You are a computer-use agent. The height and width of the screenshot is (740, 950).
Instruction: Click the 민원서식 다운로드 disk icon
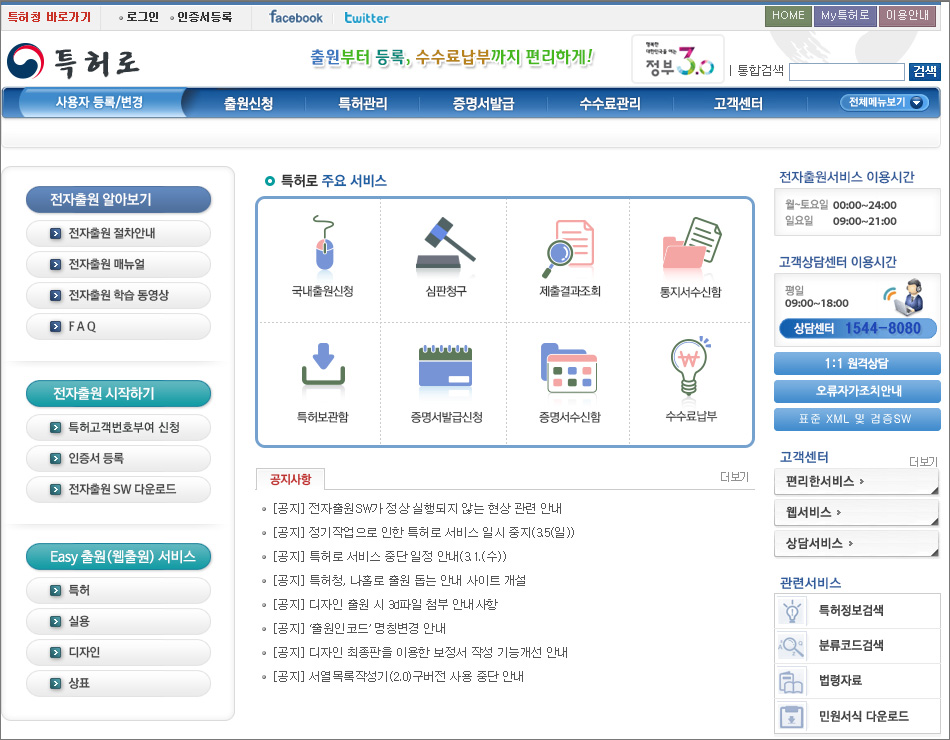(792, 716)
